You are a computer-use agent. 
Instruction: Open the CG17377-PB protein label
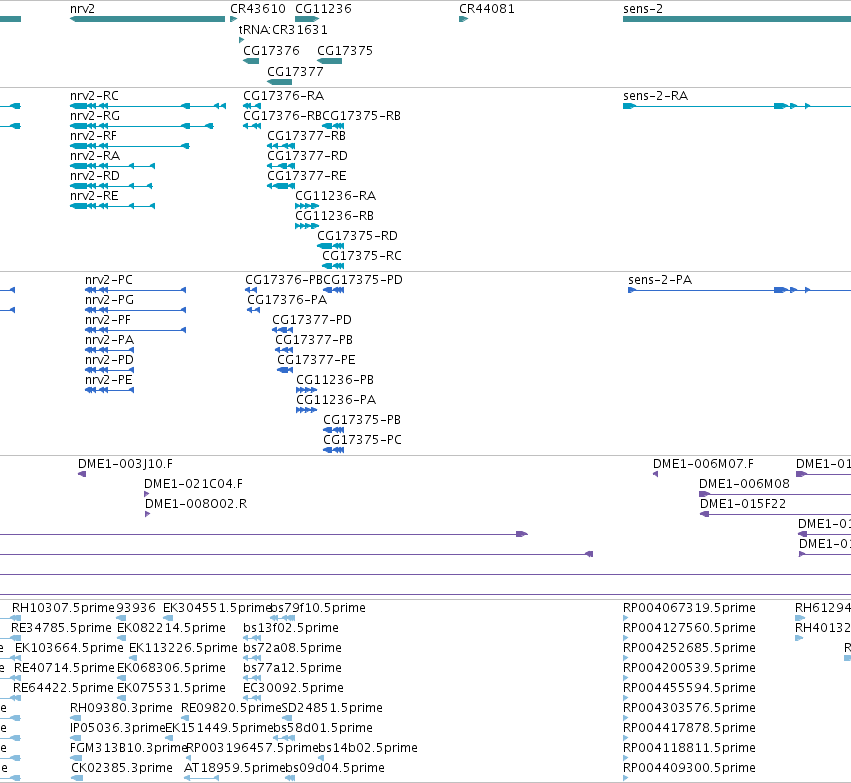[314, 340]
